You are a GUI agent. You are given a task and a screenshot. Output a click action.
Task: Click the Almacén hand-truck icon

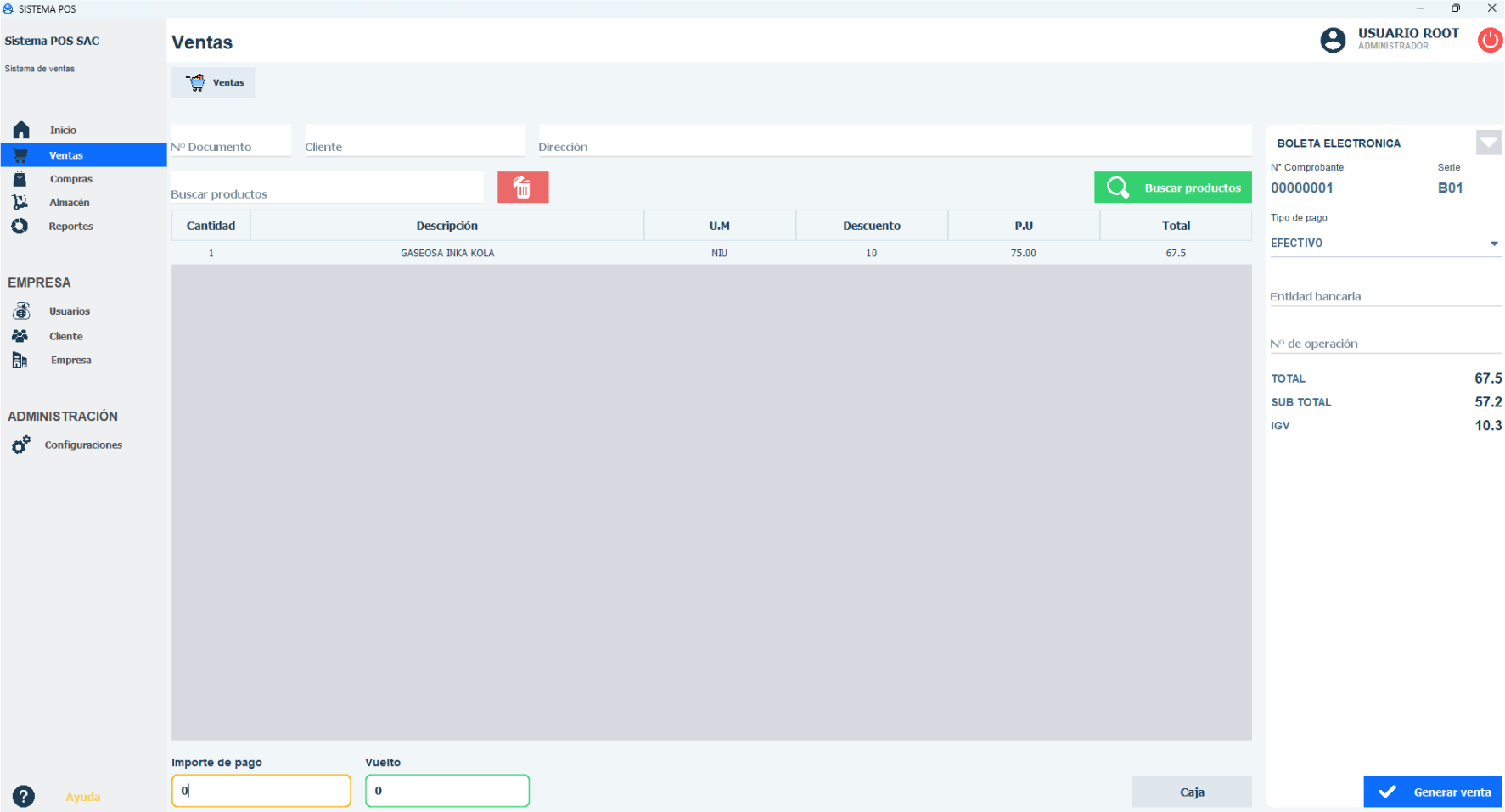pos(20,202)
